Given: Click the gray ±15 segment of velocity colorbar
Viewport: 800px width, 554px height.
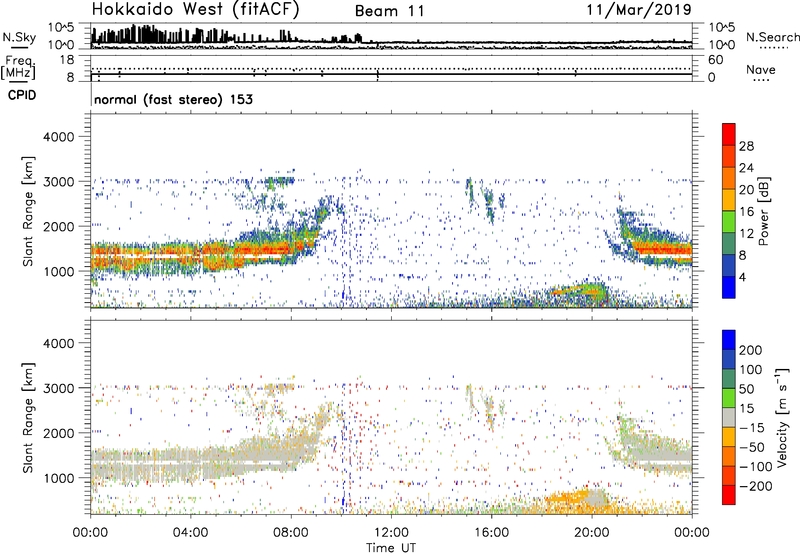Looking at the screenshot, I should 729,417.
